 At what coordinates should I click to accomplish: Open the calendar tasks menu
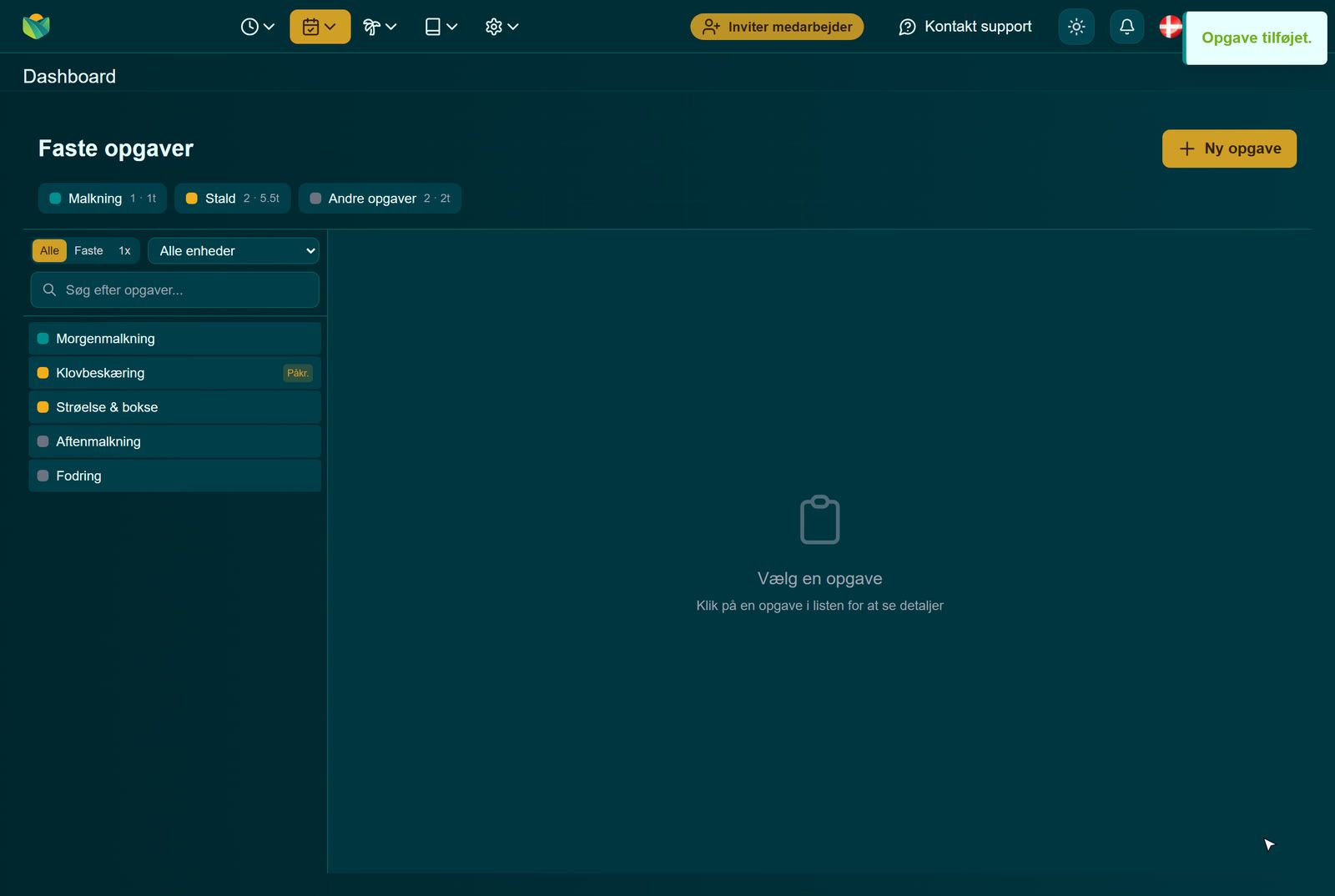click(x=320, y=27)
